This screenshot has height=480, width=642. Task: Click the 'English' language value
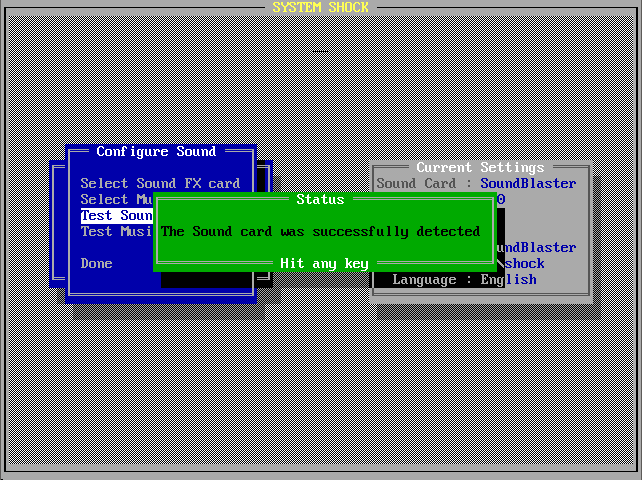pyautogui.click(x=508, y=279)
